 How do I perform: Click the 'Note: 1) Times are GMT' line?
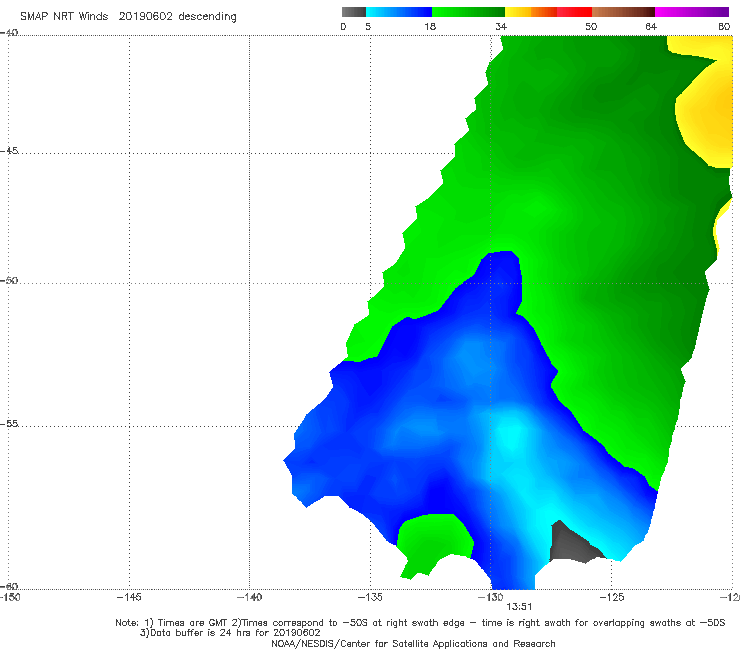click(420, 623)
